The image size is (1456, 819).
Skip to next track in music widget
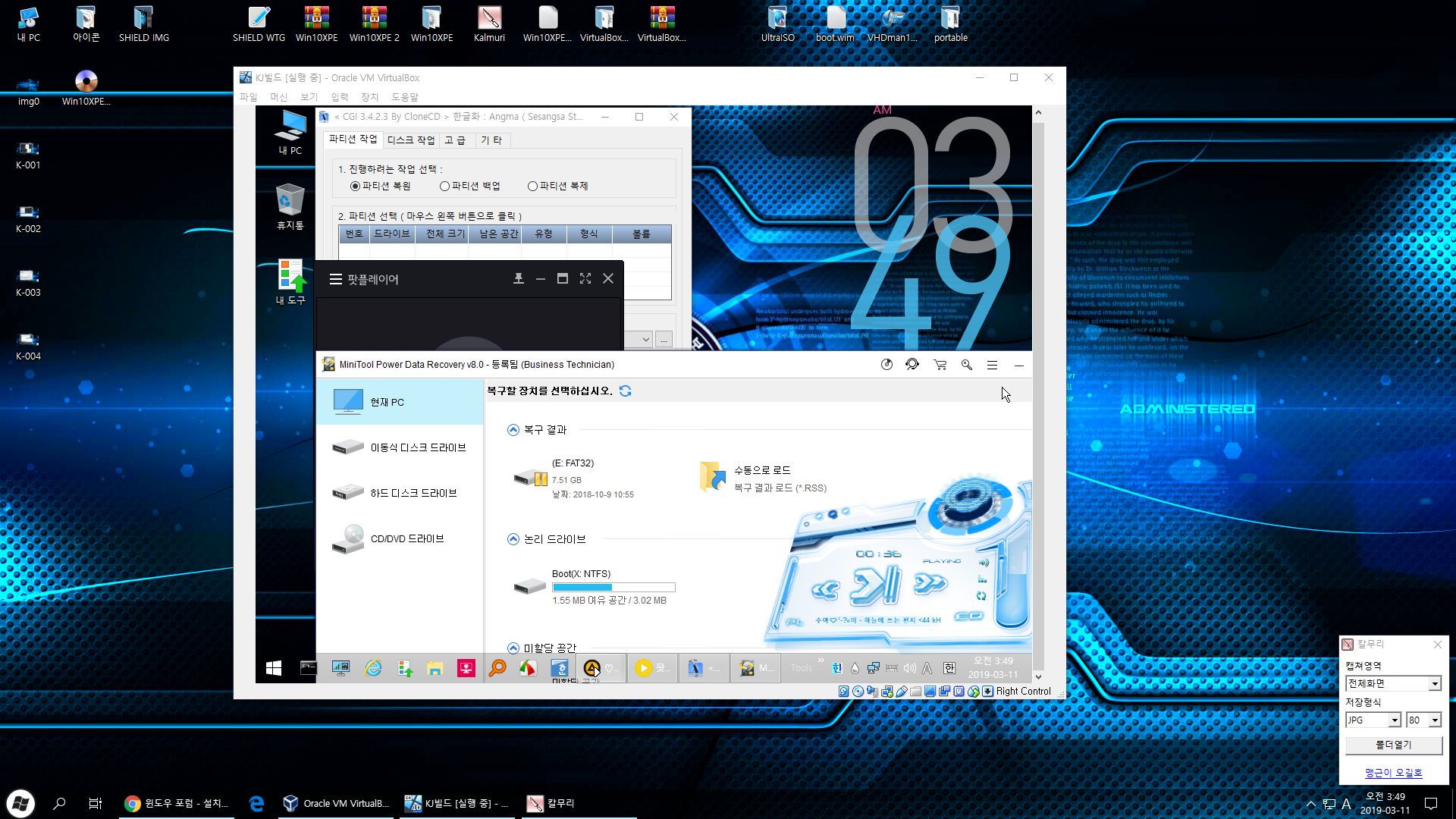point(930,583)
